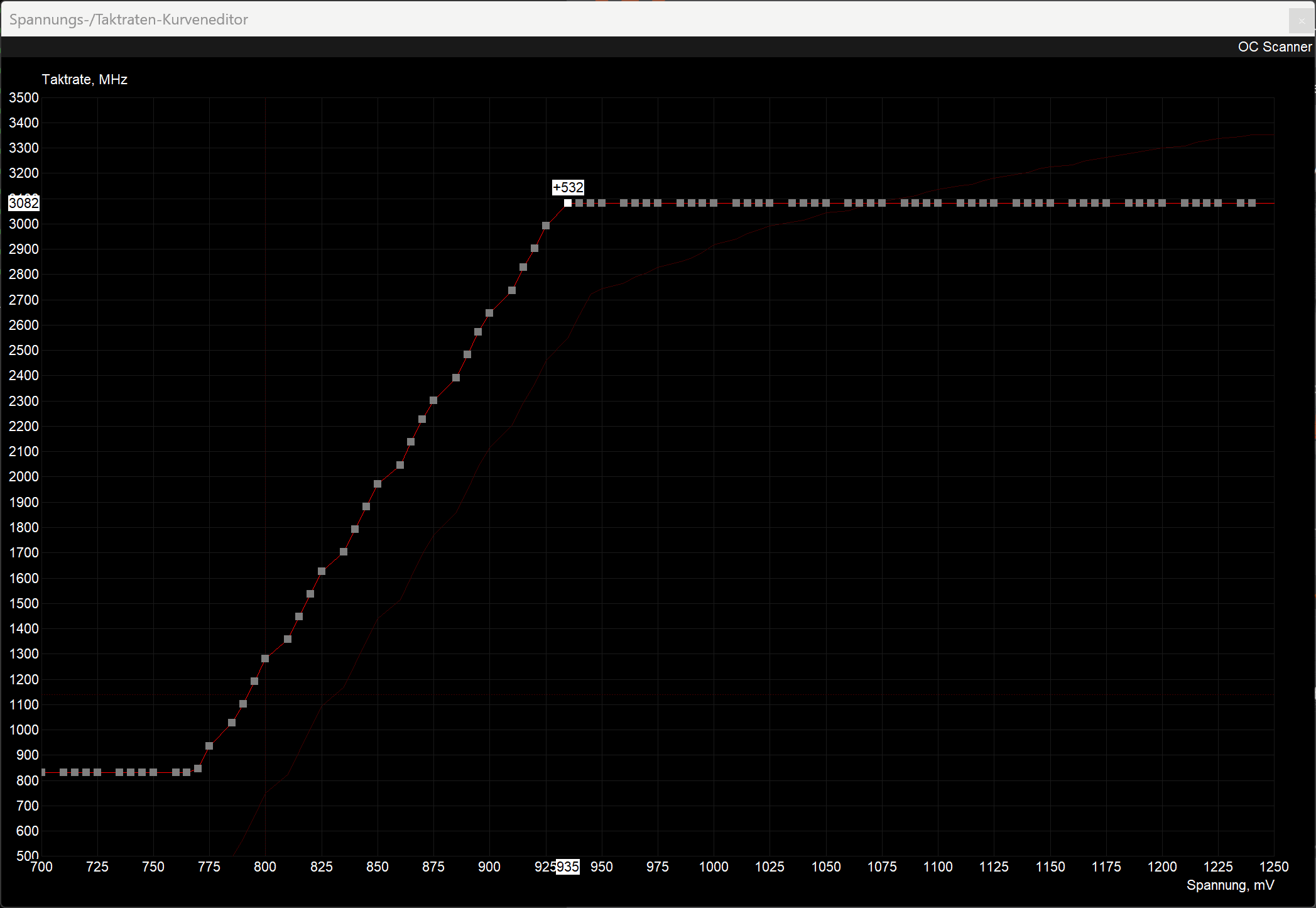
Task: Select the flat-line point at 1000 mV
Action: pyautogui.click(x=714, y=203)
